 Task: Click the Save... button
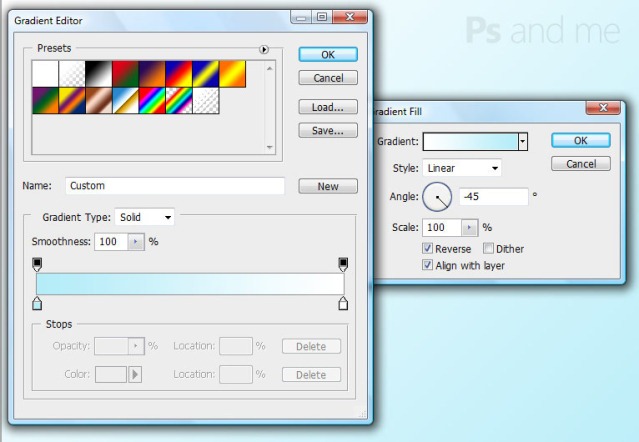pyautogui.click(x=328, y=130)
